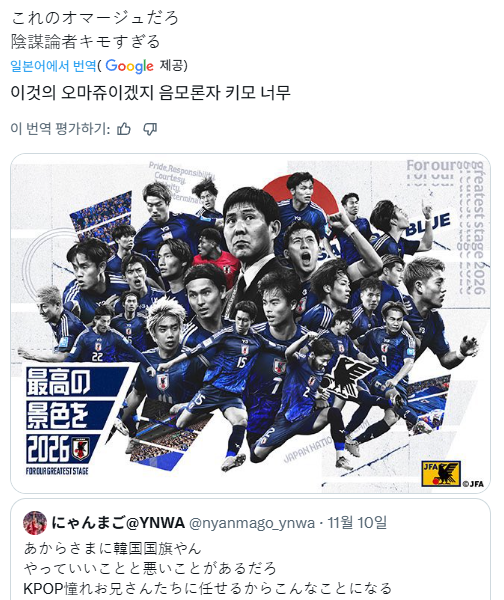Screen dimensions: 504x600
Task: Open the @nyanmago_ynwa handle profile
Action: (x=252, y=523)
